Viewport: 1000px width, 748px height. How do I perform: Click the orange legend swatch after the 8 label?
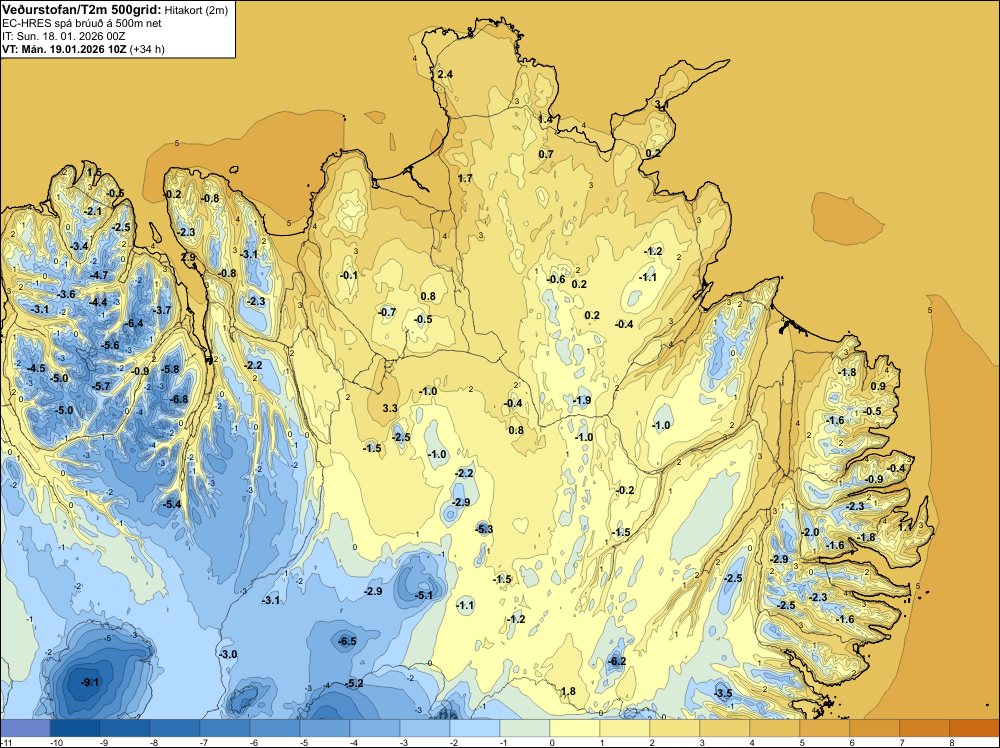974,728
